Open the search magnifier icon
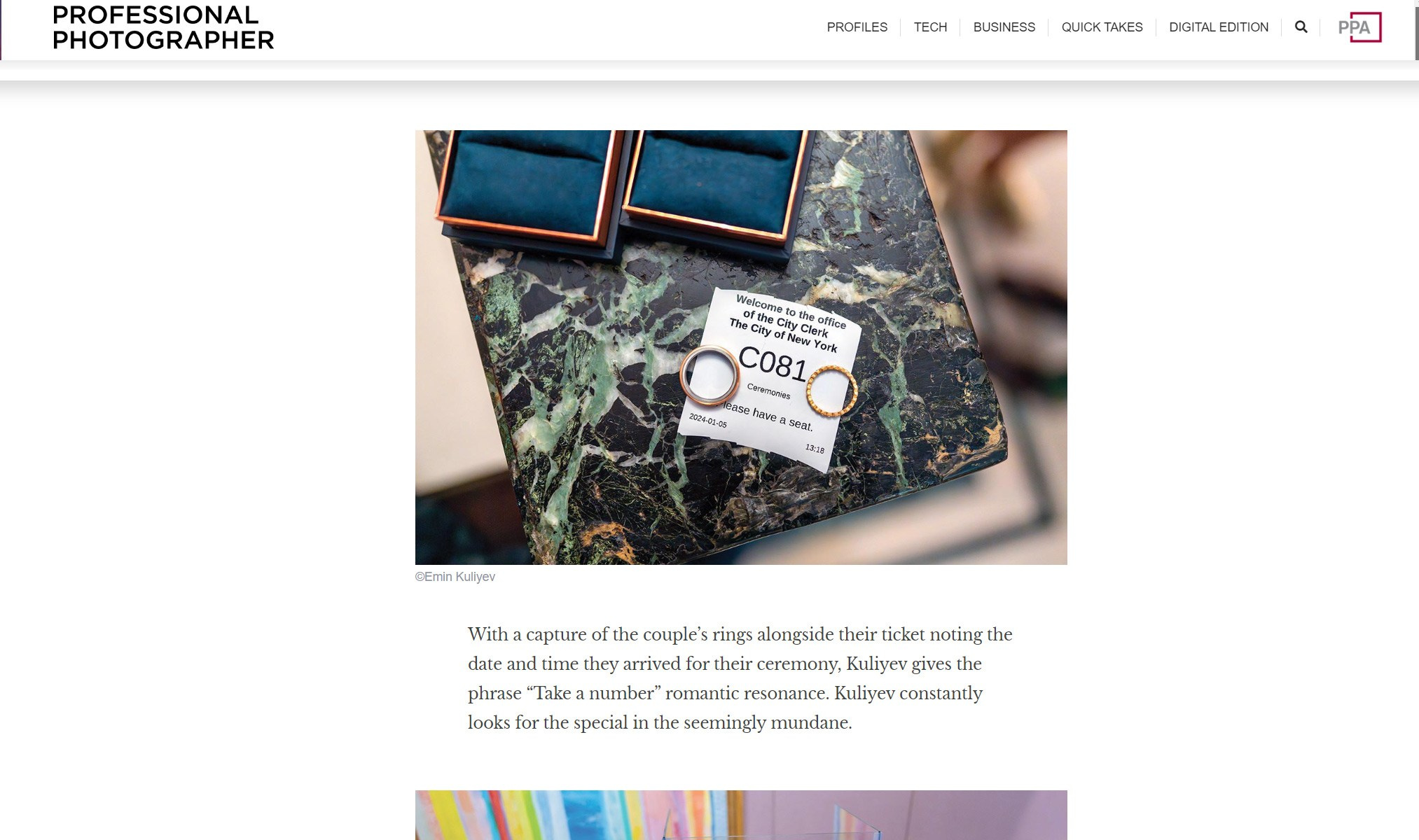 click(x=1301, y=27)
